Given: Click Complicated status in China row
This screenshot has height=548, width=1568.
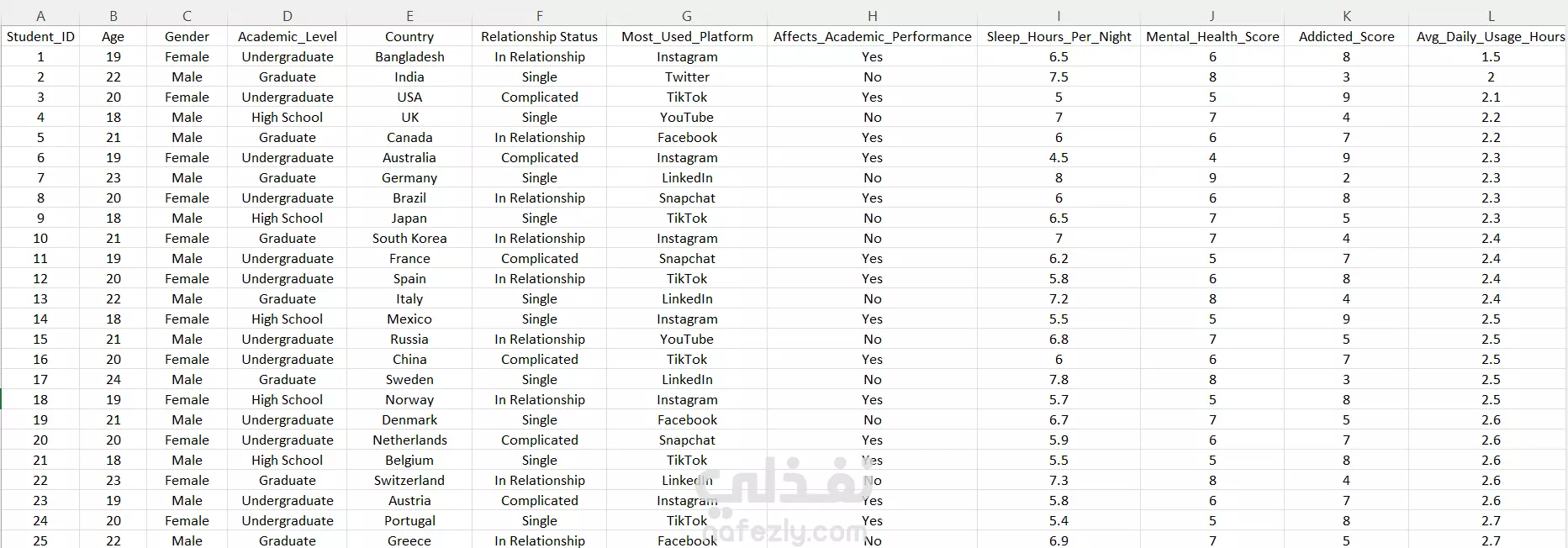Looking at the screenshot, I should (x=539, y=359).
